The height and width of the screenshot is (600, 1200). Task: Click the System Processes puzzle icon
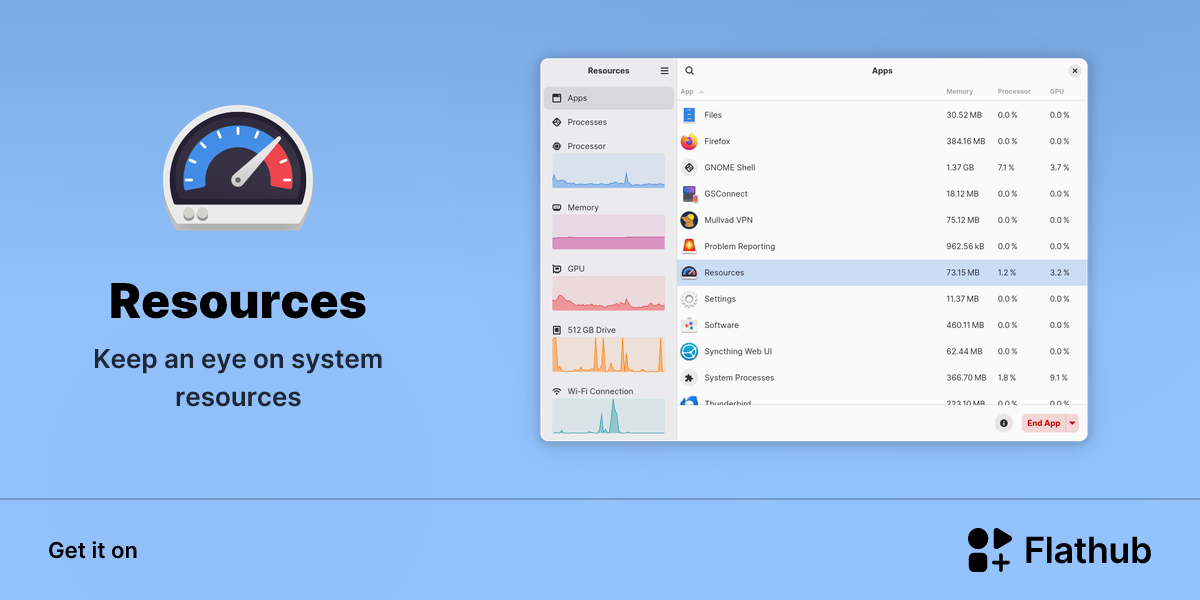pos(689,378)
